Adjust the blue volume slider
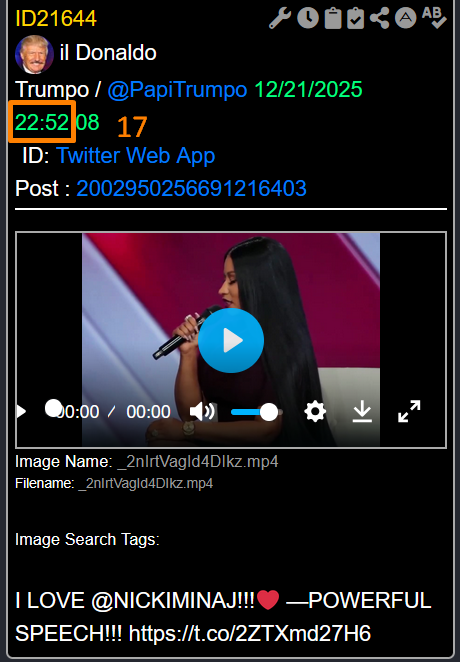The image size is (460, 662). click(x=254, y=412)
